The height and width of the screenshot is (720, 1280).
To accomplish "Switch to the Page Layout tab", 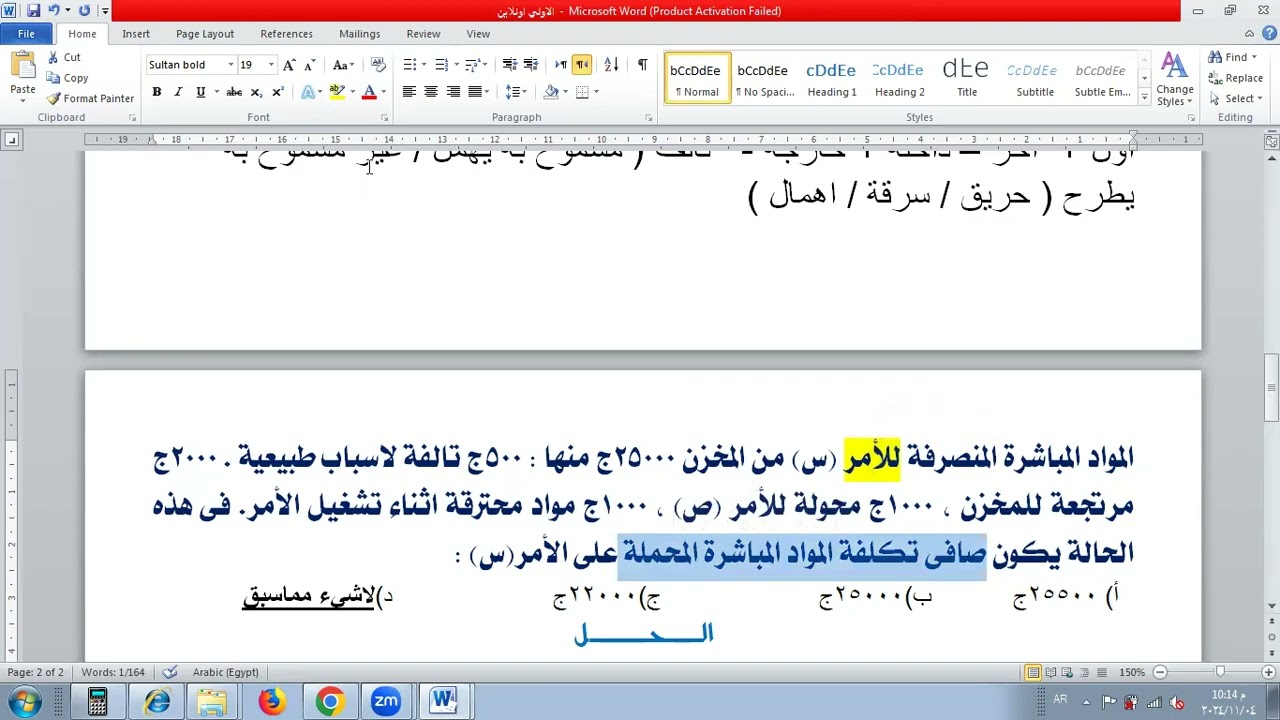I will [x=205, y=34].
